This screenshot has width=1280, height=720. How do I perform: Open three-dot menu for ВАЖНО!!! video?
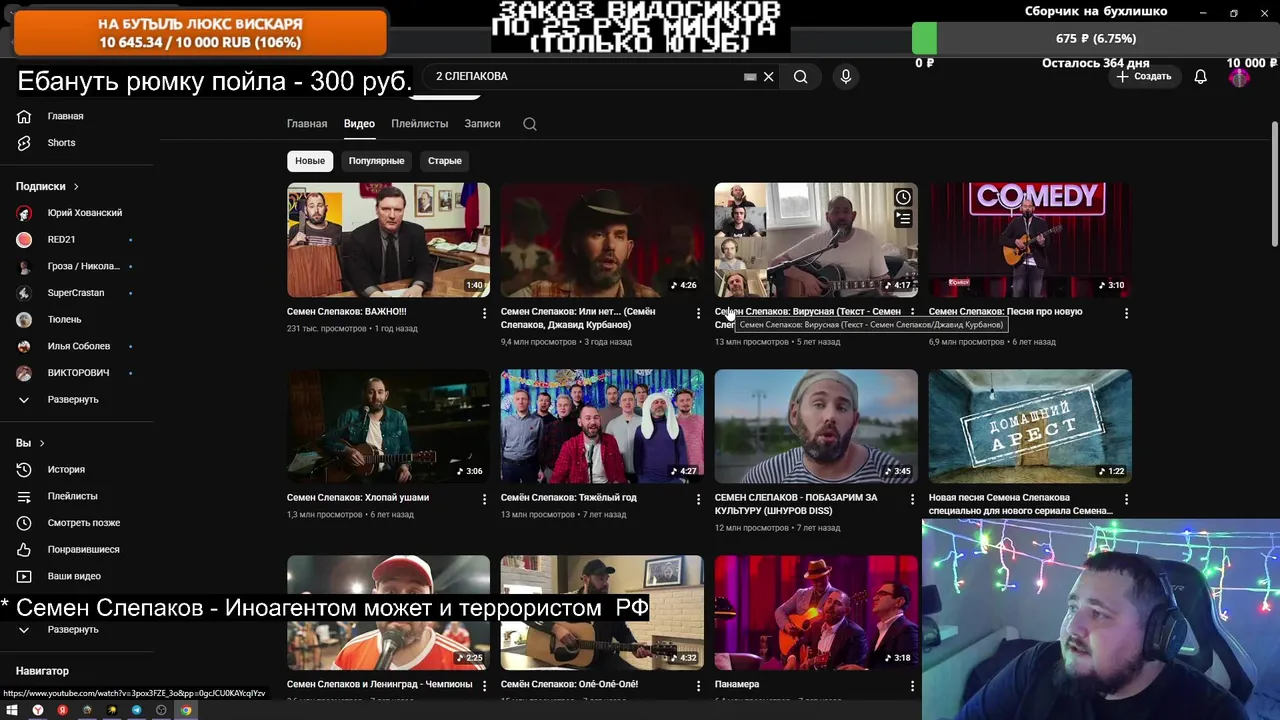tap(484, 314)
